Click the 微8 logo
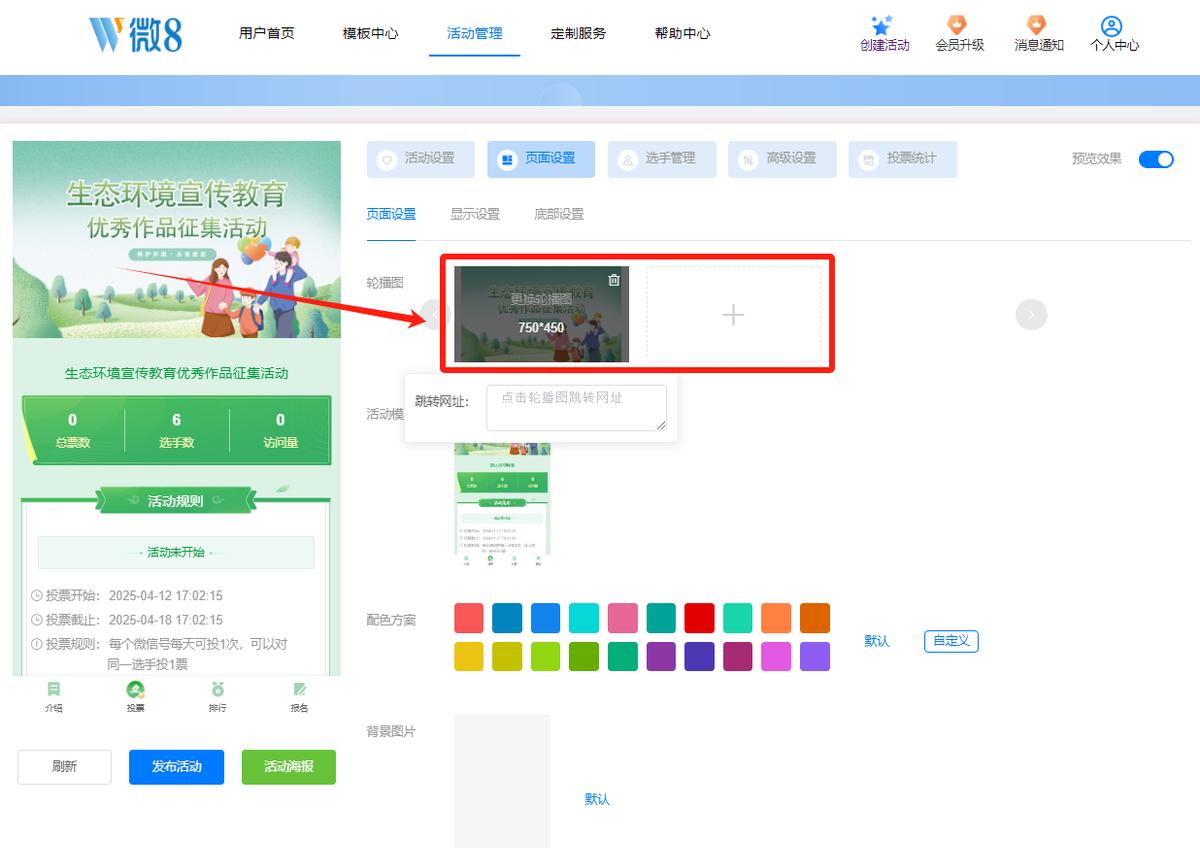The width and height of the screenshot is (1200, 848). (x=136, y=33)
